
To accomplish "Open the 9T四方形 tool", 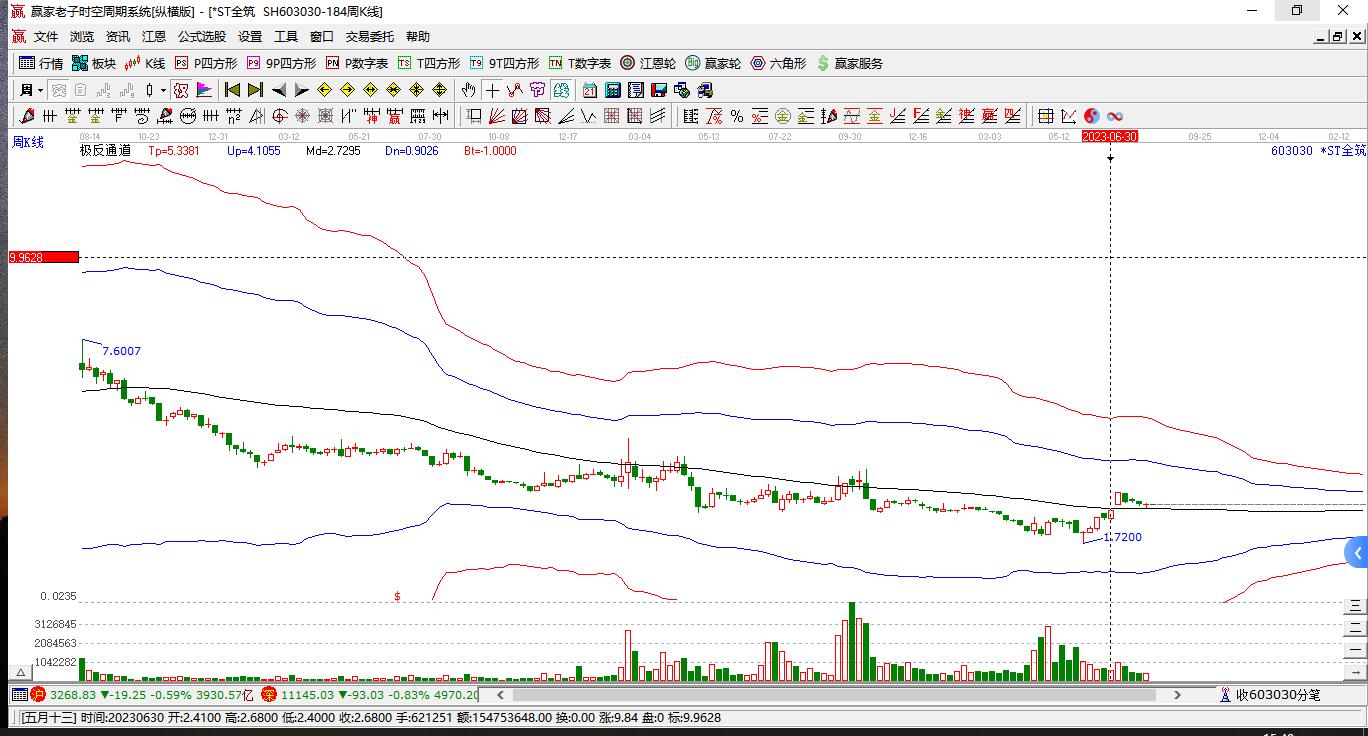I will [505, 63].
